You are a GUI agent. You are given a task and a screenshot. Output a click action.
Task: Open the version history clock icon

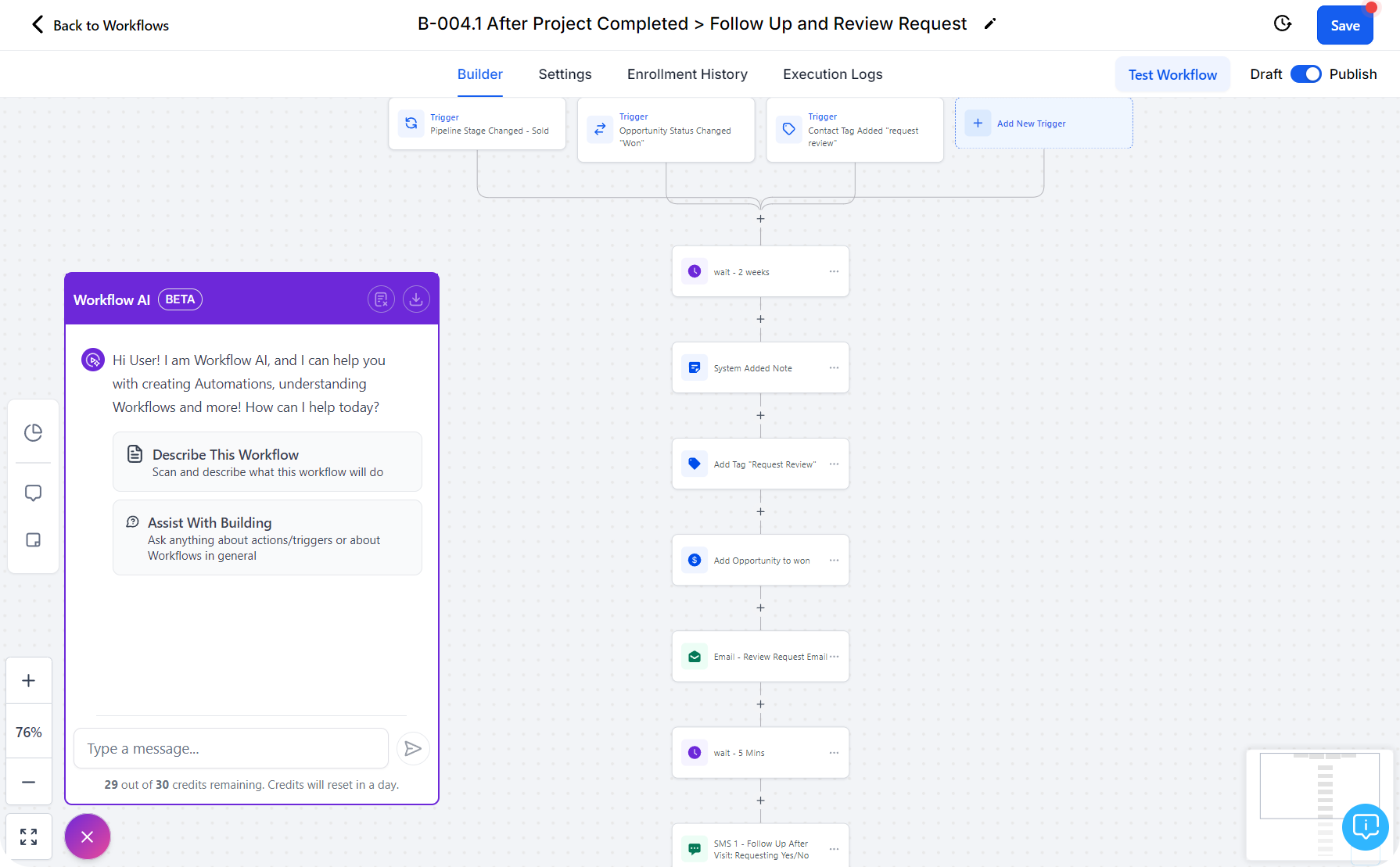(x=1283, y=23)
